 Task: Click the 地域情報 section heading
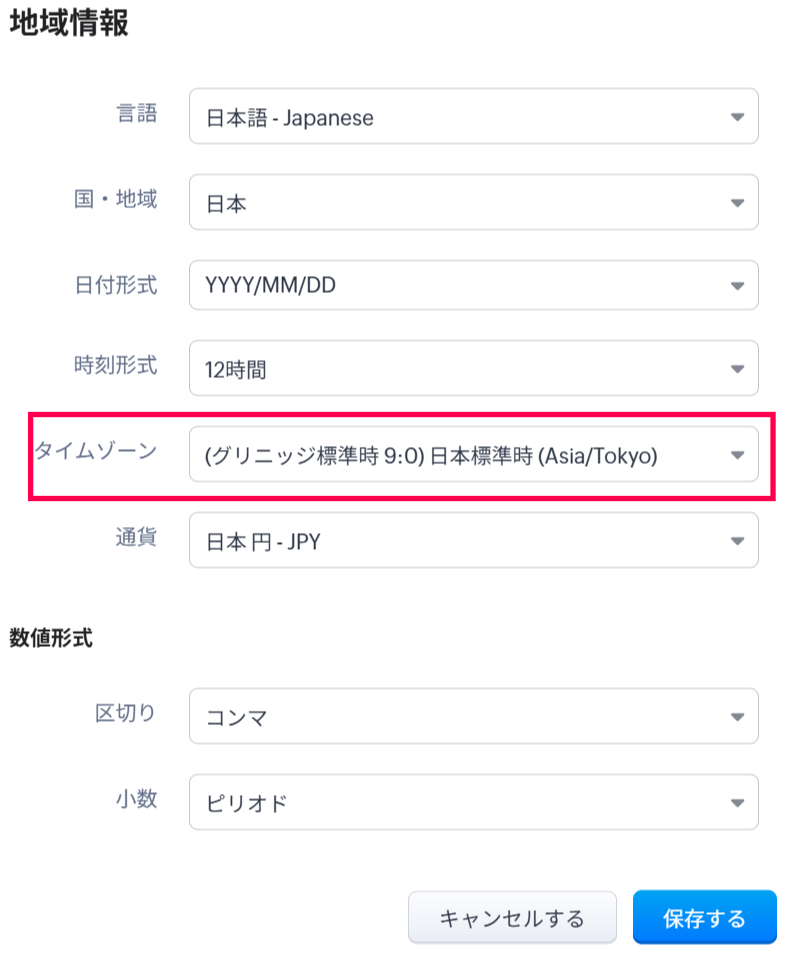click(x=69, y=24)
